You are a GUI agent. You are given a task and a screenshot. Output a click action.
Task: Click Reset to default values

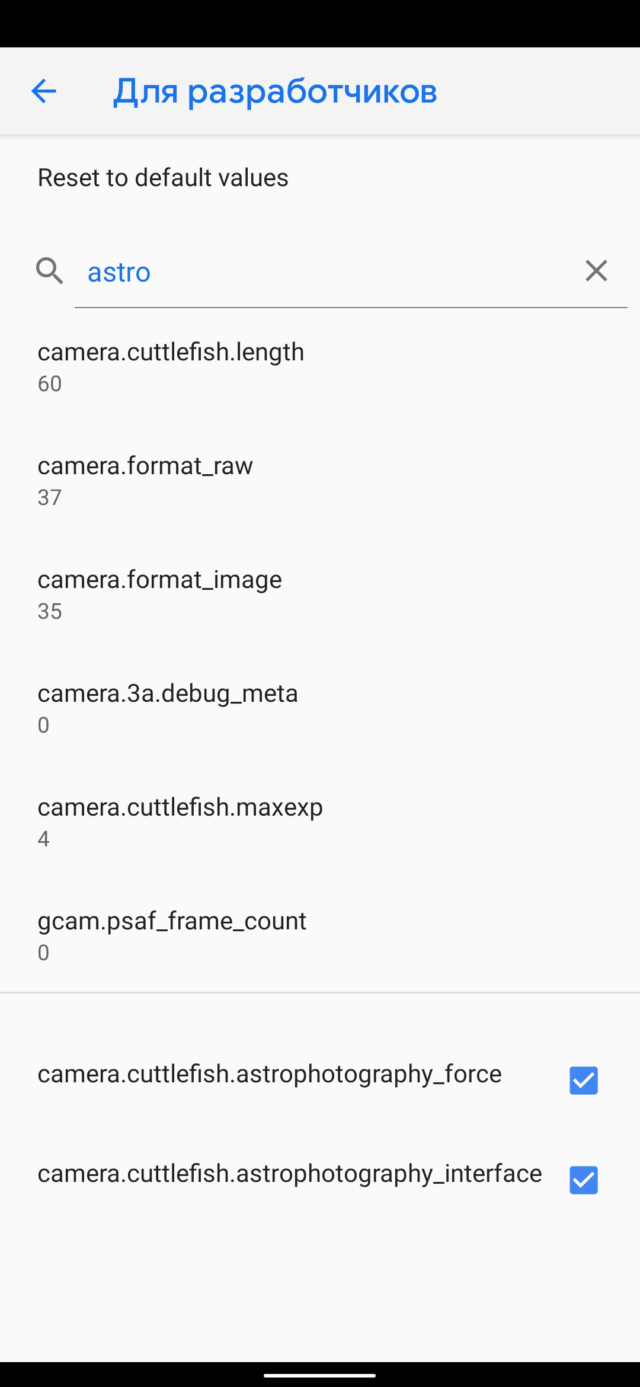[x=163, y=178]
